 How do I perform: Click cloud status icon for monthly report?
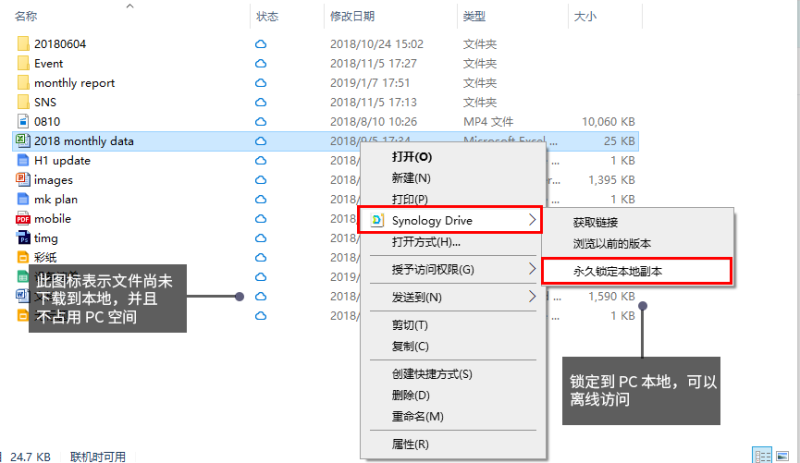(x=261, y=83)
